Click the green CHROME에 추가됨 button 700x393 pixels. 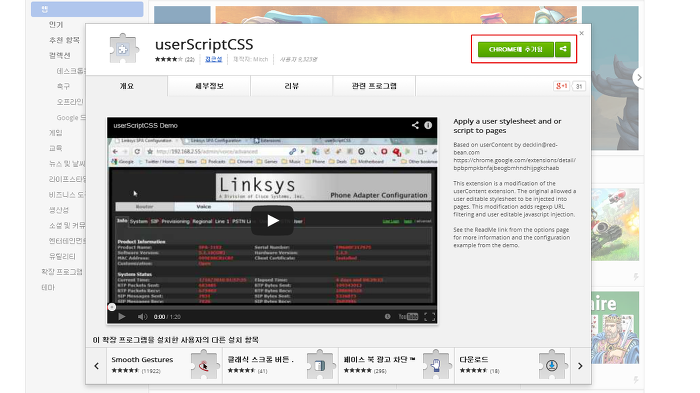[x=516, y=49]
